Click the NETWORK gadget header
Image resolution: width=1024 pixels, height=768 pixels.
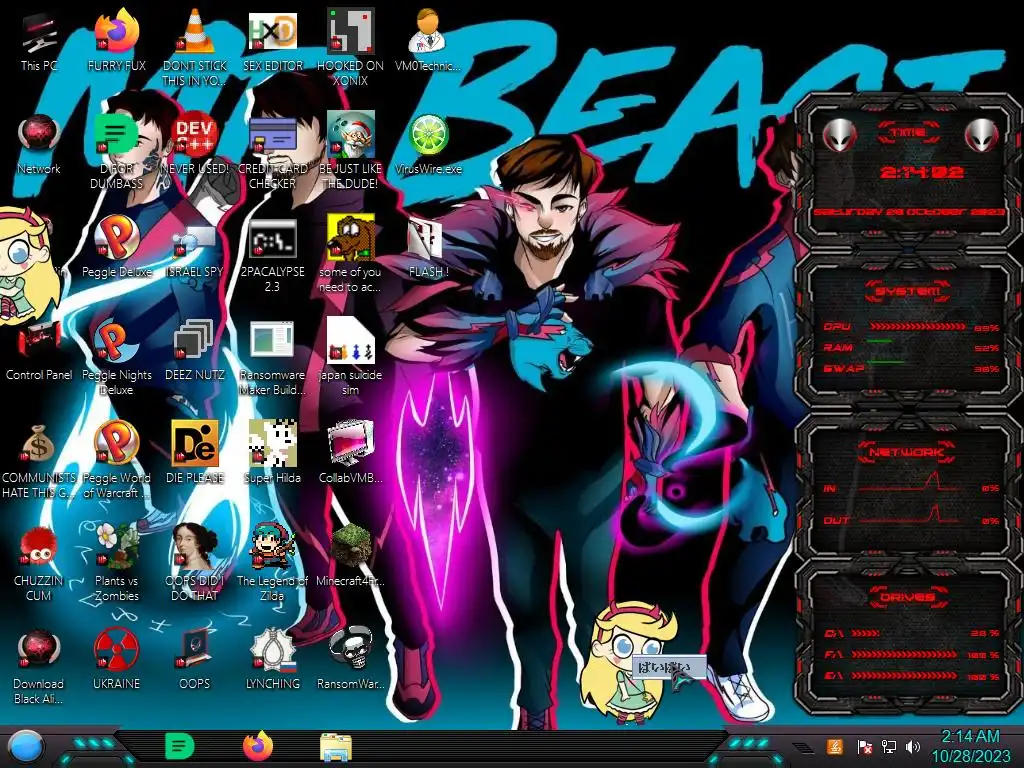pos(906,452)
